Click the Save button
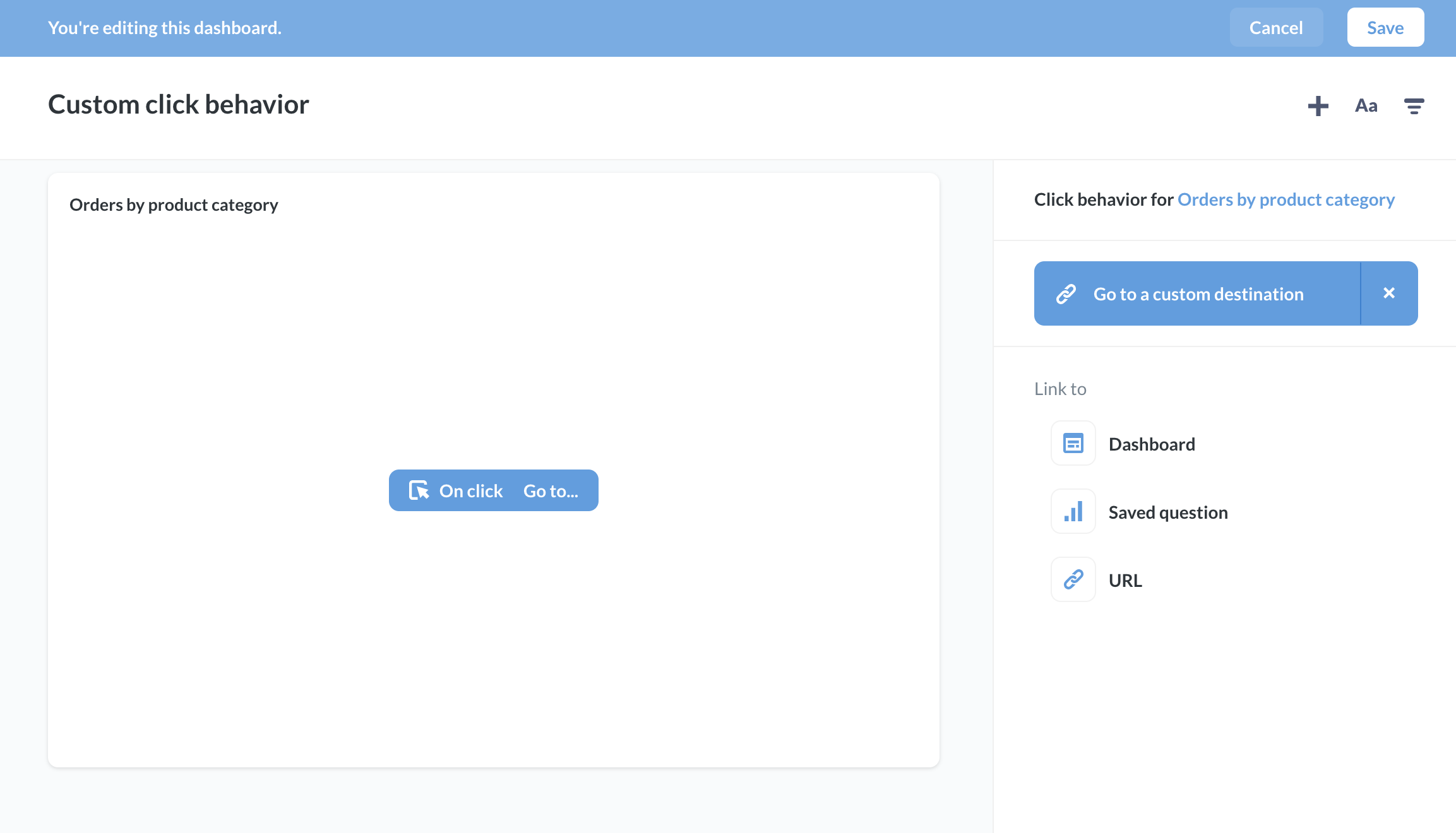1456x833 pixels. [1385, 27]
